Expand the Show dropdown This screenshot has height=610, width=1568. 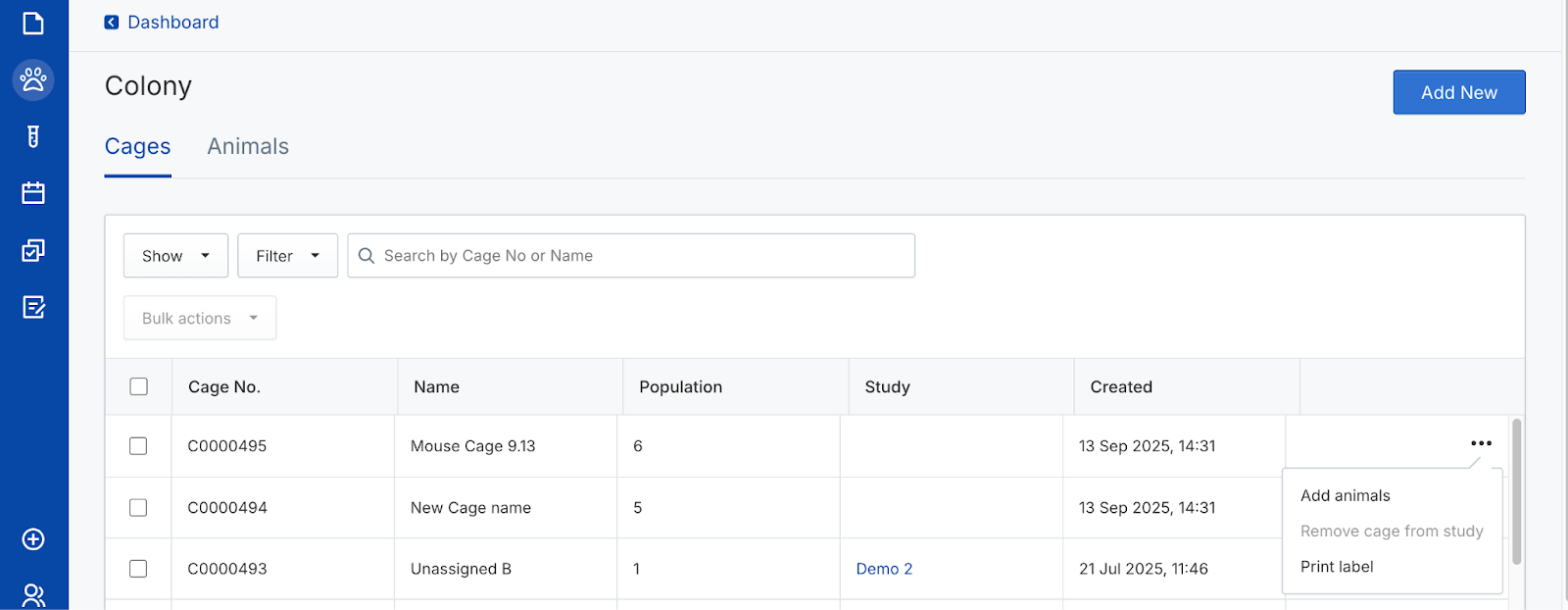pos(175,256)
